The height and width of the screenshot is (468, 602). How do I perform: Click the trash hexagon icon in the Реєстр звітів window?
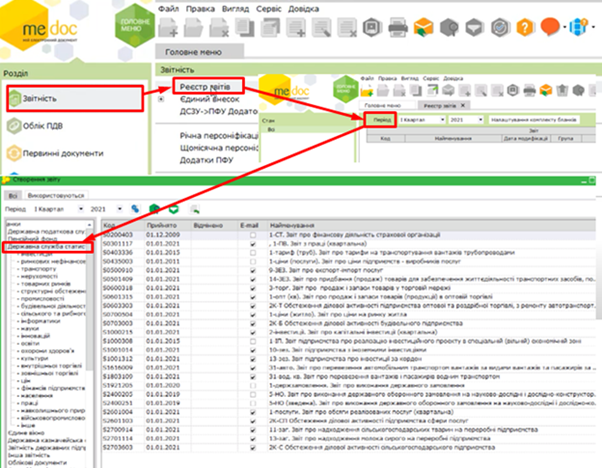[x=562, y=91]
